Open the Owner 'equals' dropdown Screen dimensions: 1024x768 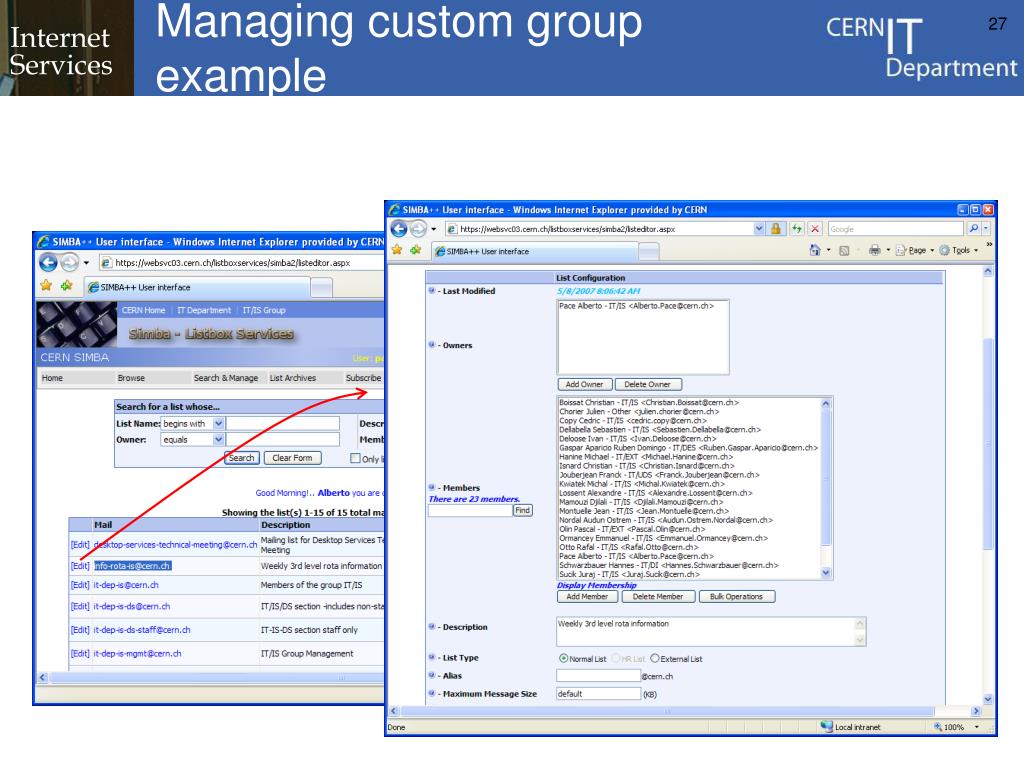[219, 440]
